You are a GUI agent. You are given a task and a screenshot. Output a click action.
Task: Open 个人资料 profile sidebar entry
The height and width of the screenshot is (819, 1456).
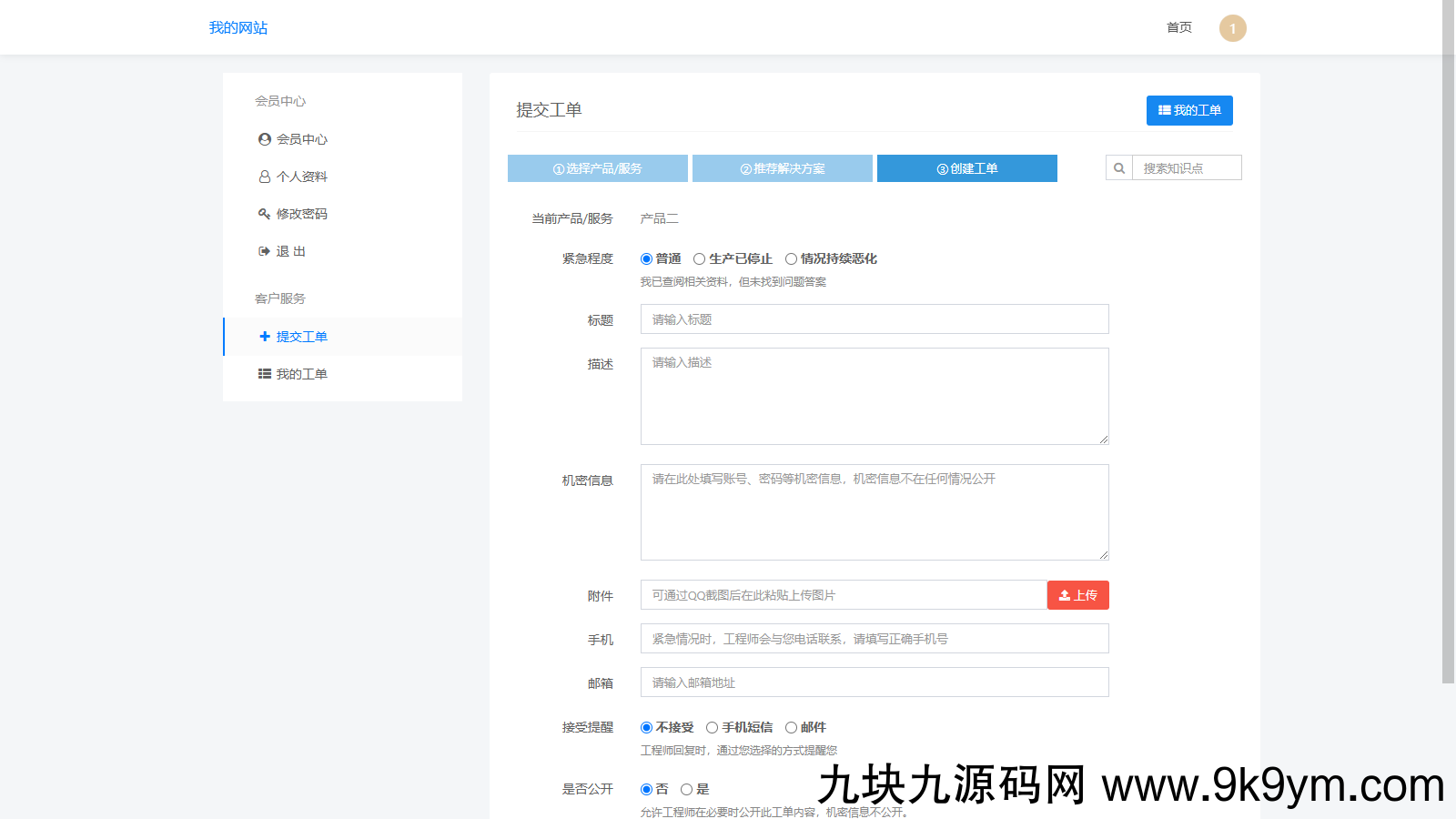pos(293,177)
